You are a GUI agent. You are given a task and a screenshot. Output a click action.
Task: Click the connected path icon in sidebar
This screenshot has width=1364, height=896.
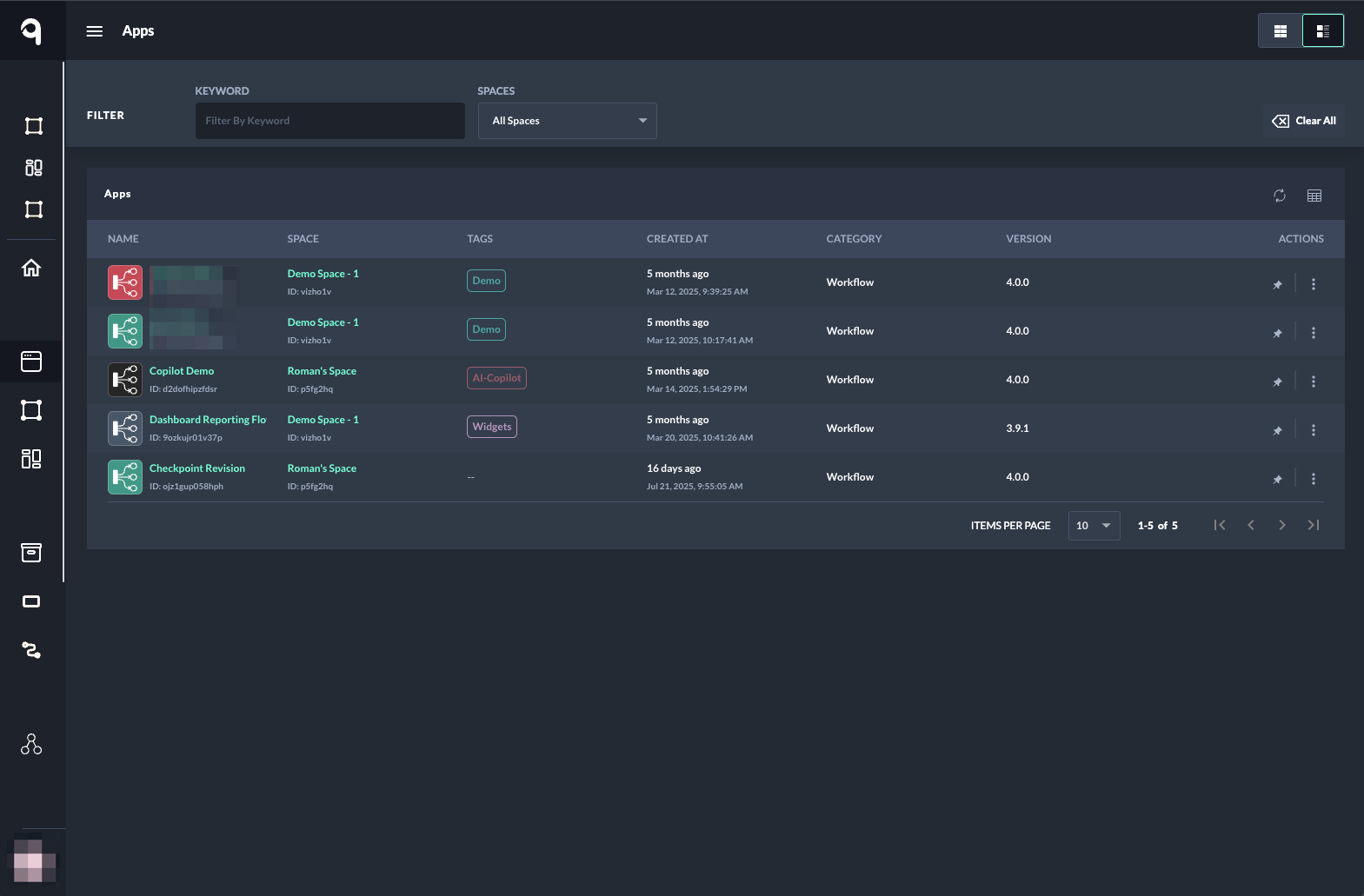tap(31, 650)
